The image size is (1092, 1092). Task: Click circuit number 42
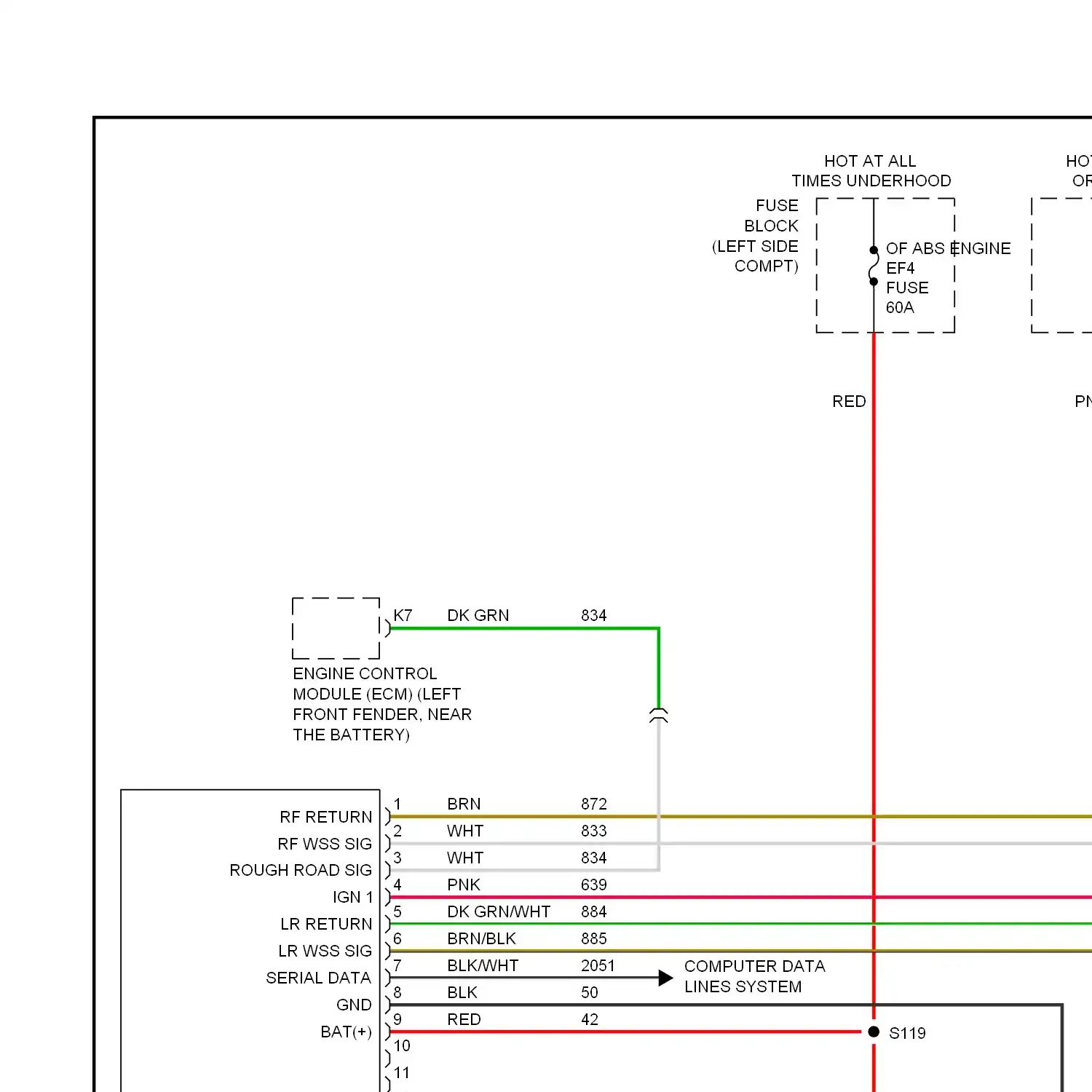[590, 1019]
